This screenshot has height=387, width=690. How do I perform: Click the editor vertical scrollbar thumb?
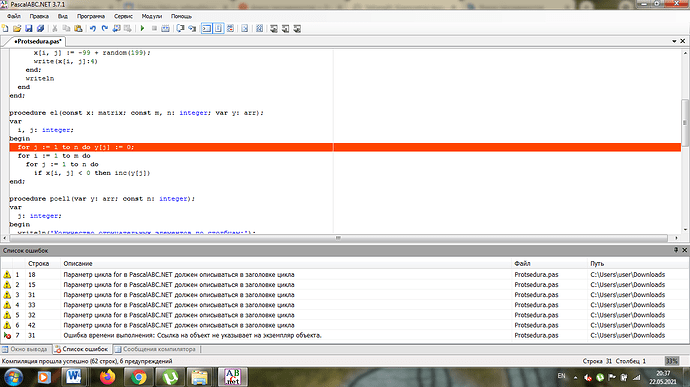click(685, 122)
